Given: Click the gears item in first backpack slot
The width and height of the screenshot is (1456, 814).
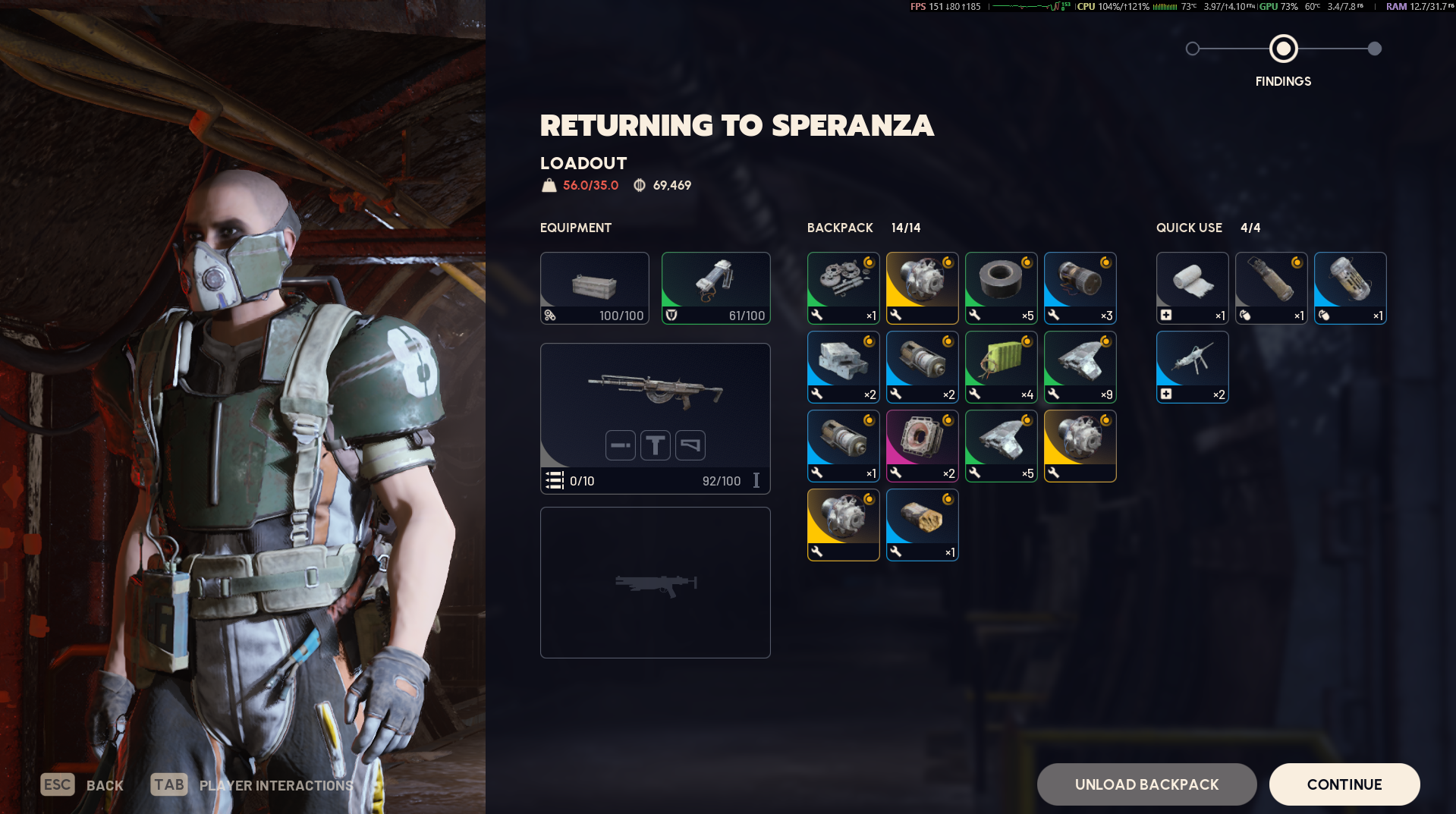Looking at the screenshot, I should coord(843,288).
